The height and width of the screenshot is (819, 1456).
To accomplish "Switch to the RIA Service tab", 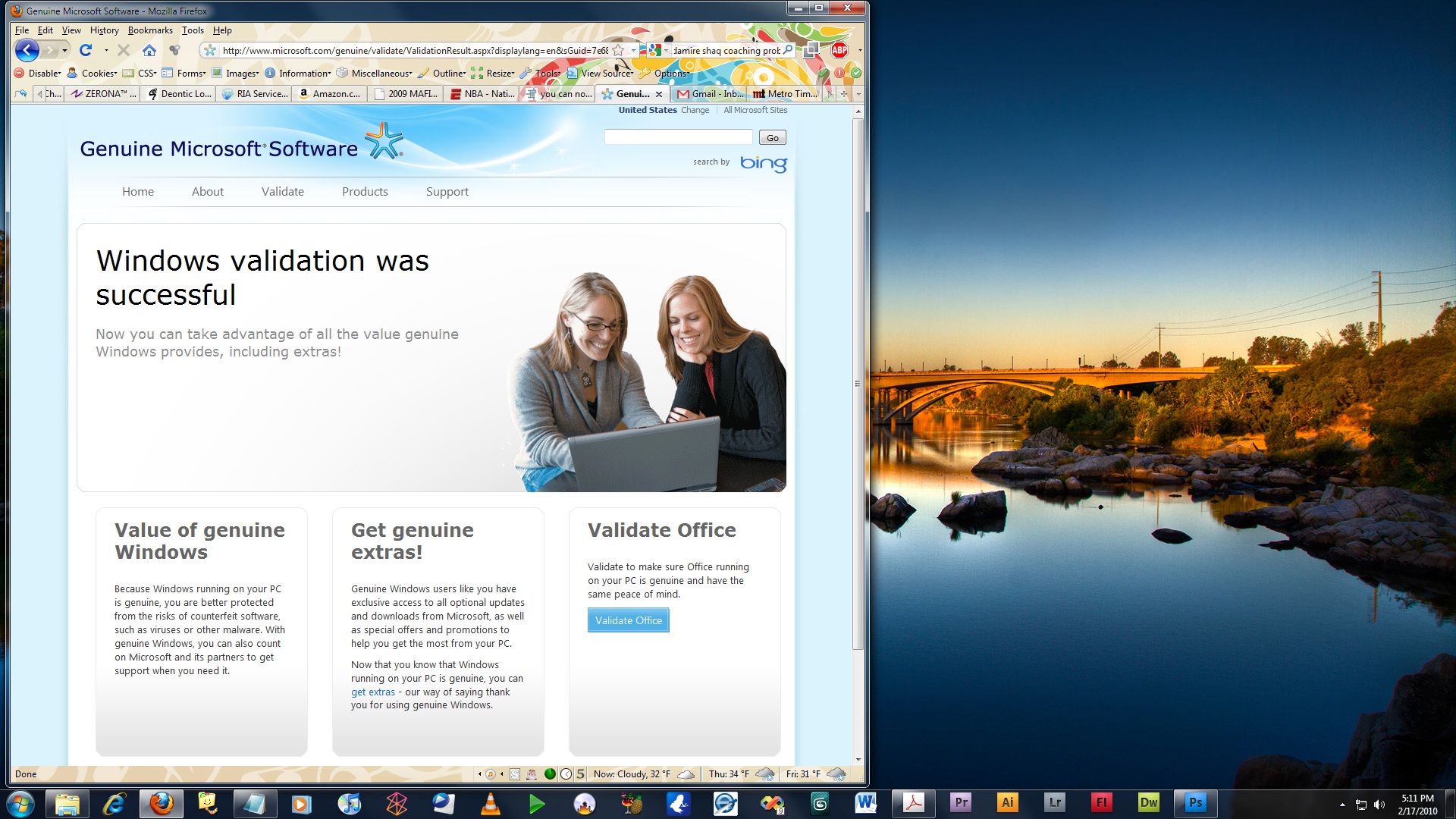I will pos(255,94).
